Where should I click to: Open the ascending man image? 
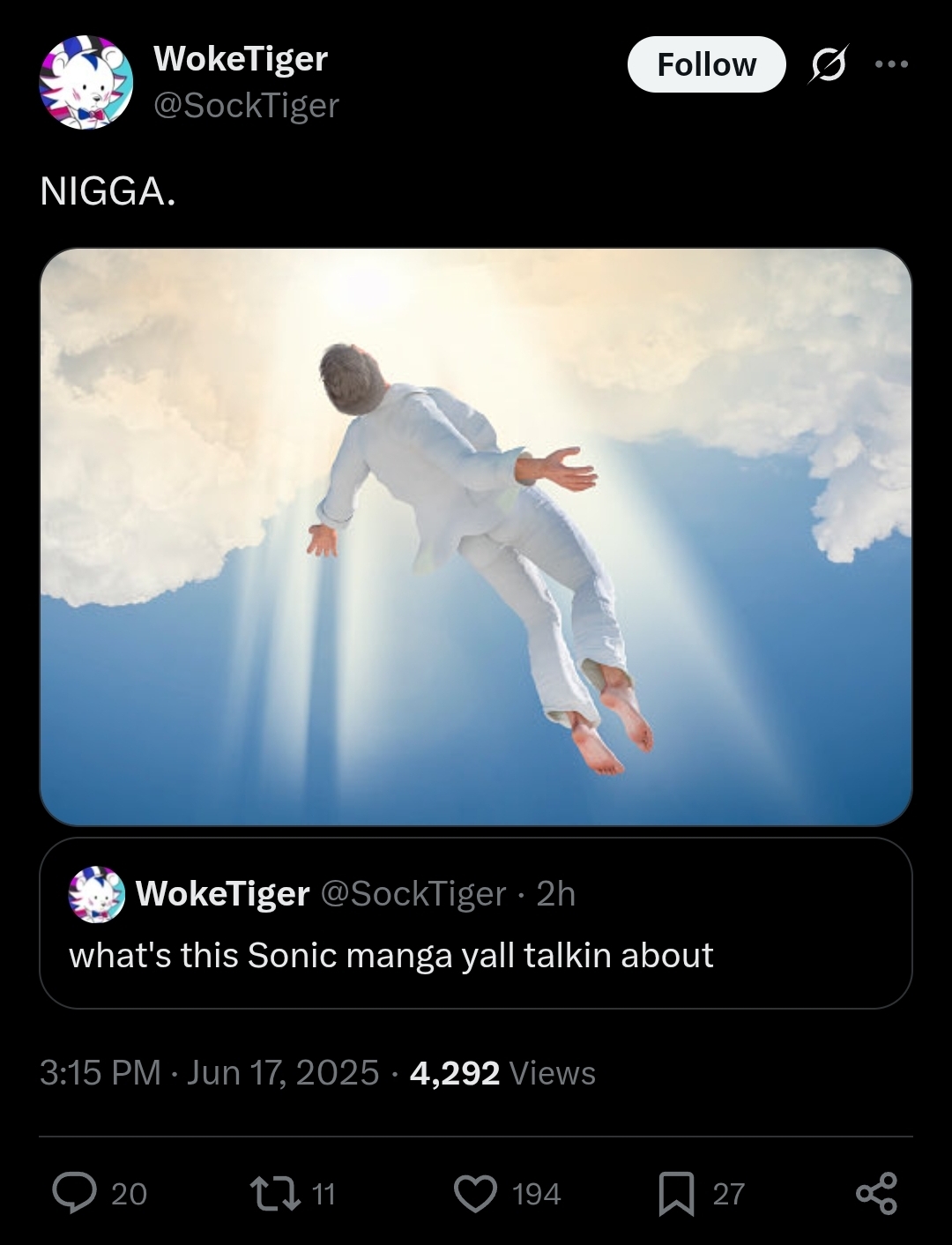[476, 537]
